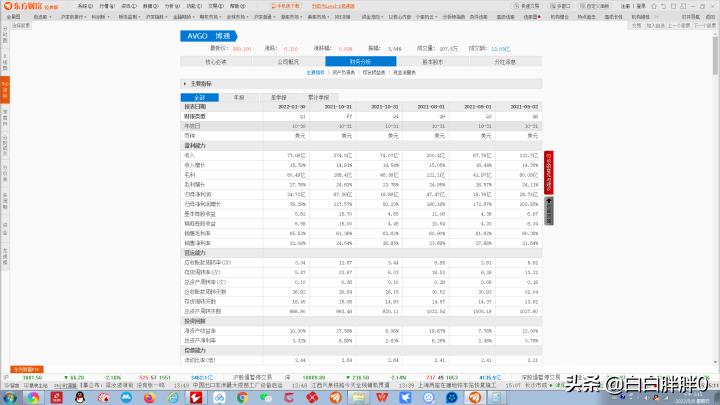Open the 资金流向 dropdown in toolbar
This screenshot has width=720, height=405.
click(371, 17)
